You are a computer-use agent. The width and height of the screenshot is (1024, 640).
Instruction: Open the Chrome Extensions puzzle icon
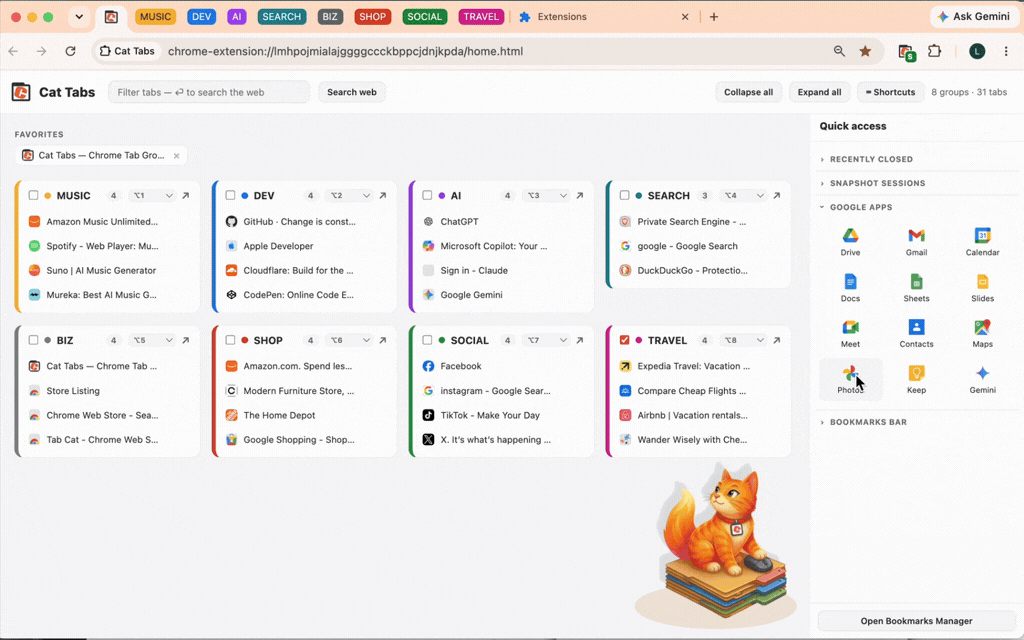[935, 51]
